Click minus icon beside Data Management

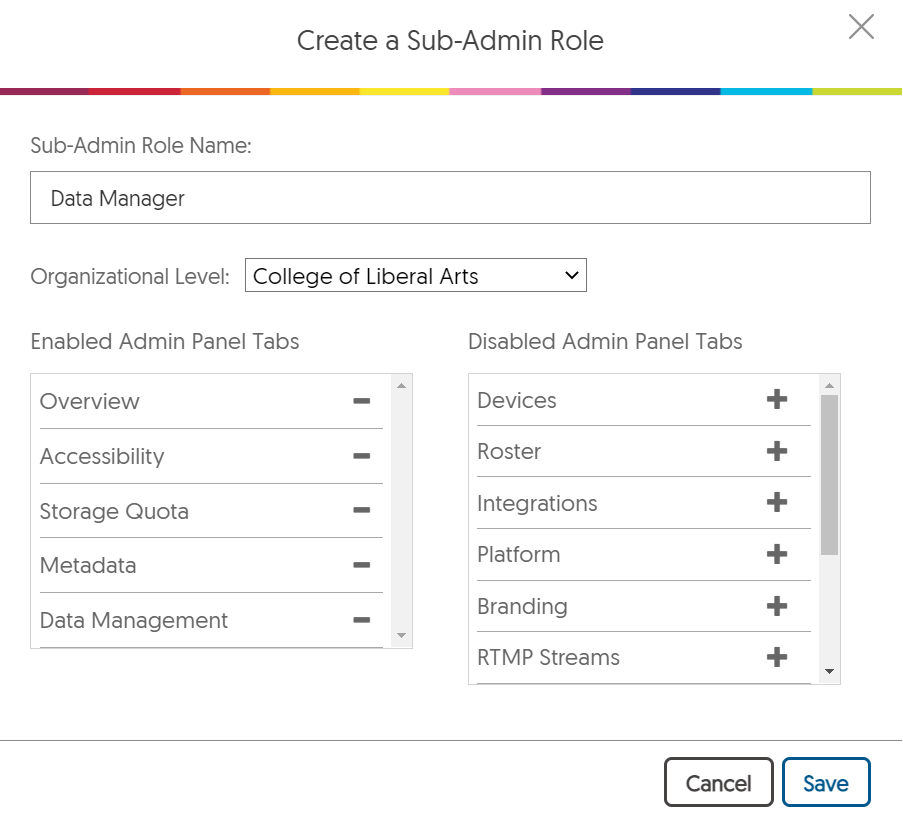[361, 620]
